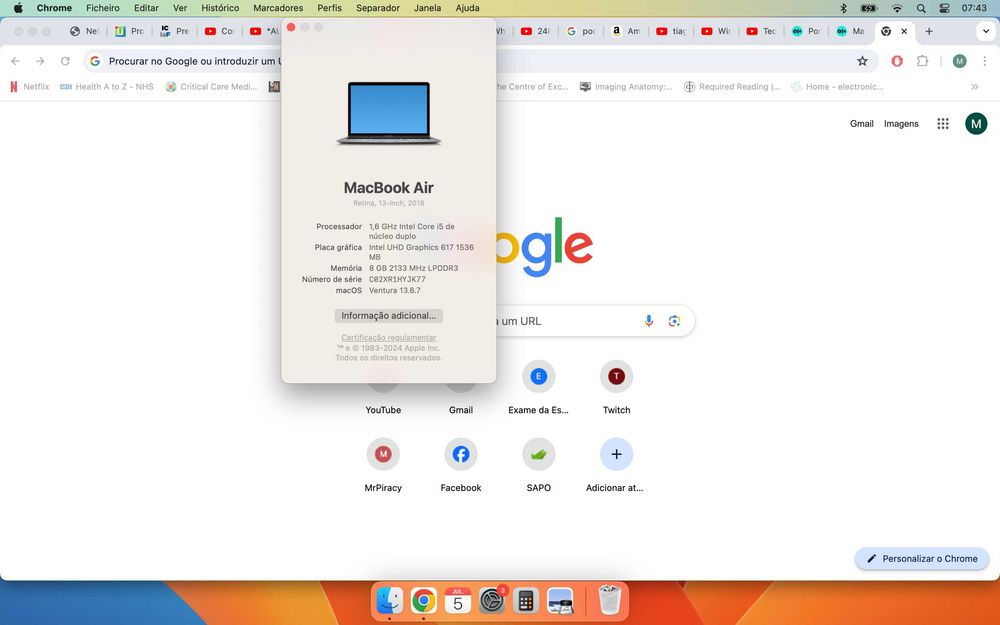This screenshot has width=1000, height=625.
Task: Bookmark this tab with the star icon
Action: (862, 61)
